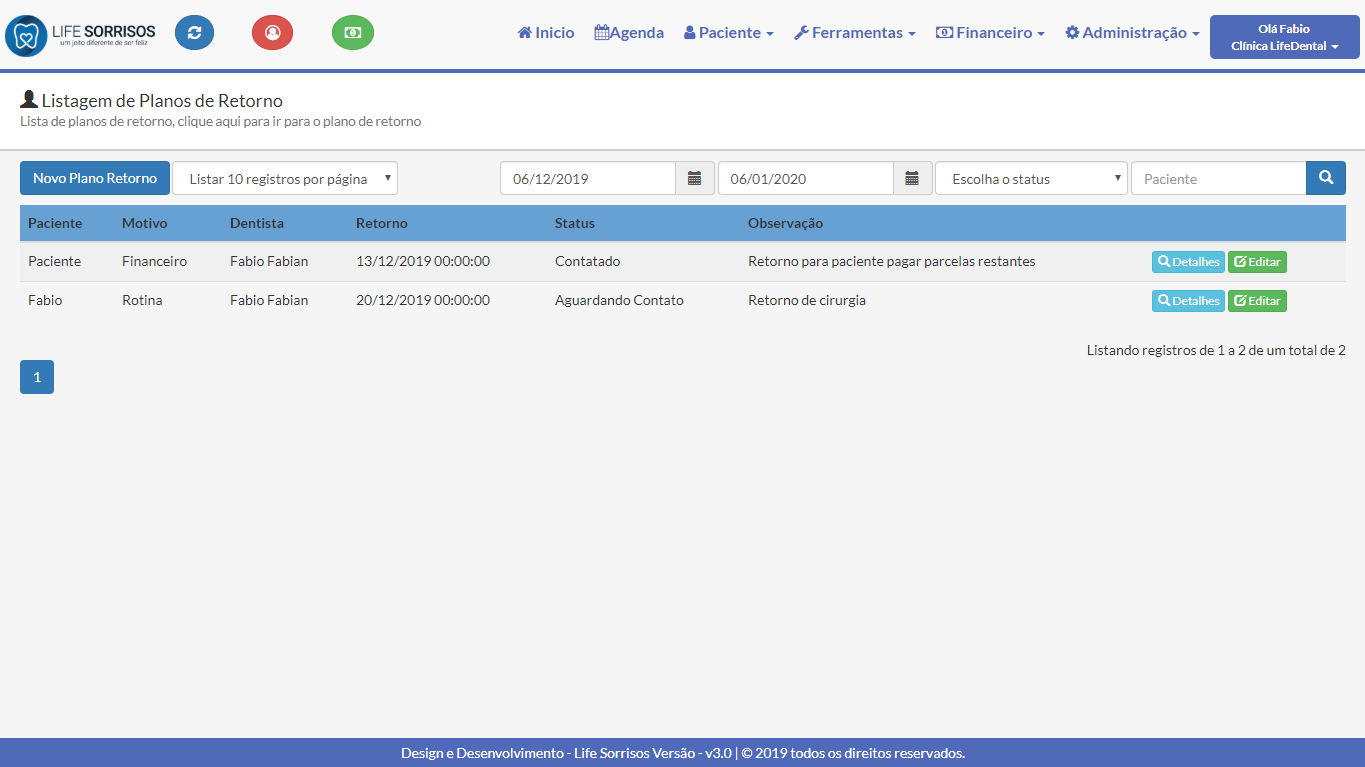Click the blue refresh circle icon
This screenshot has width=1365, height=767.
click(194, 33)
